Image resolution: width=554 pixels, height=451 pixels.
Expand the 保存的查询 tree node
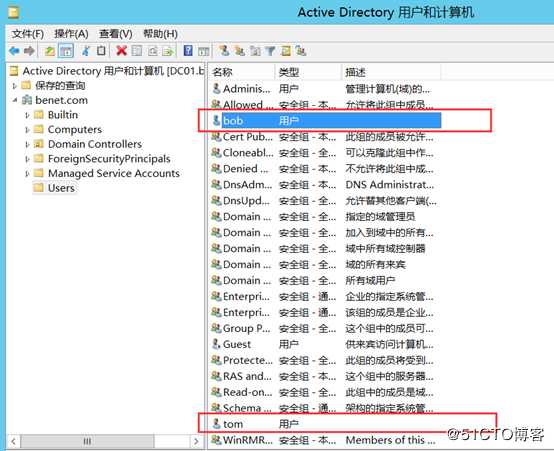[x=14, y=86]
